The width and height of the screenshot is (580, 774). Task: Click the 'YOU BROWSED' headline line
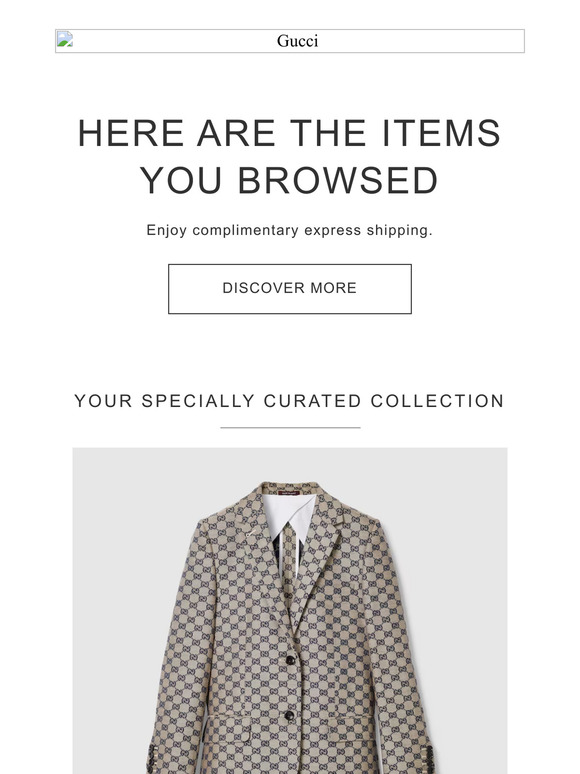tap(289, 180)
